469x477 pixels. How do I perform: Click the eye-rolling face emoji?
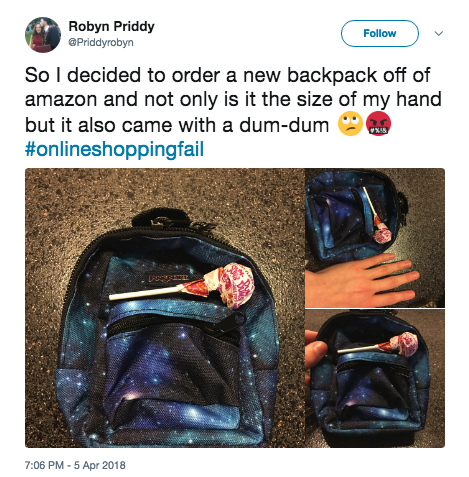[x=350, y=124]
